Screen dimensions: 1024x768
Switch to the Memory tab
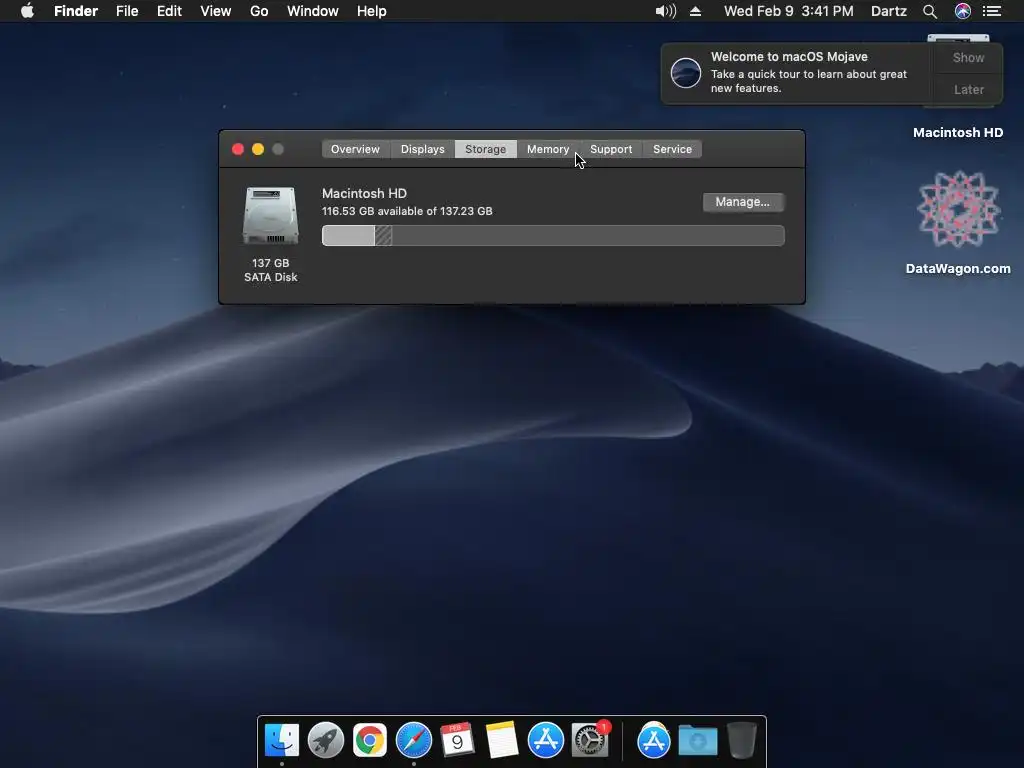click(x=548, y=149)
